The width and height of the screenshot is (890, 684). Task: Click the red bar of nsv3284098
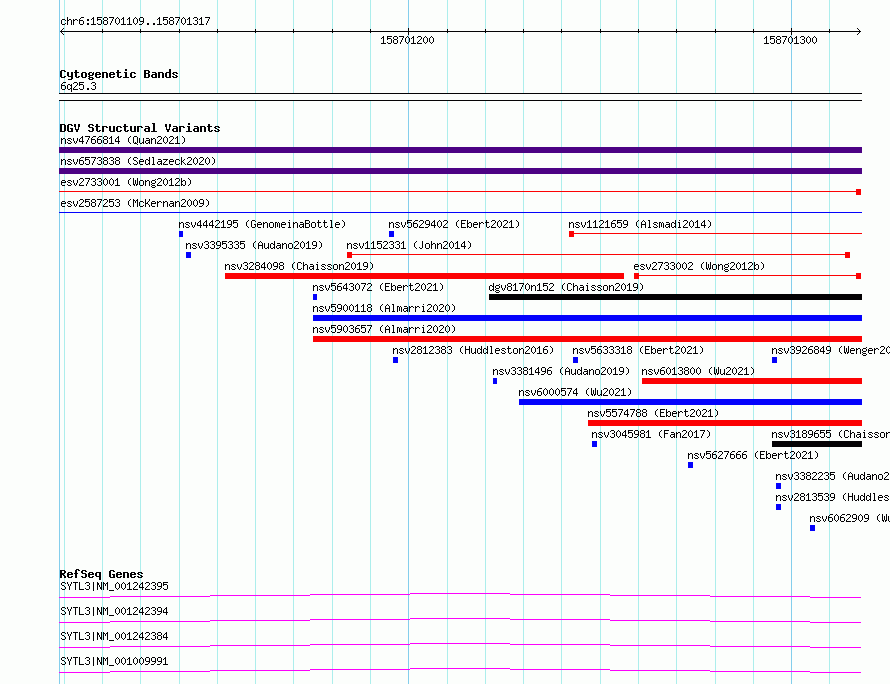[x=425, y=276]
